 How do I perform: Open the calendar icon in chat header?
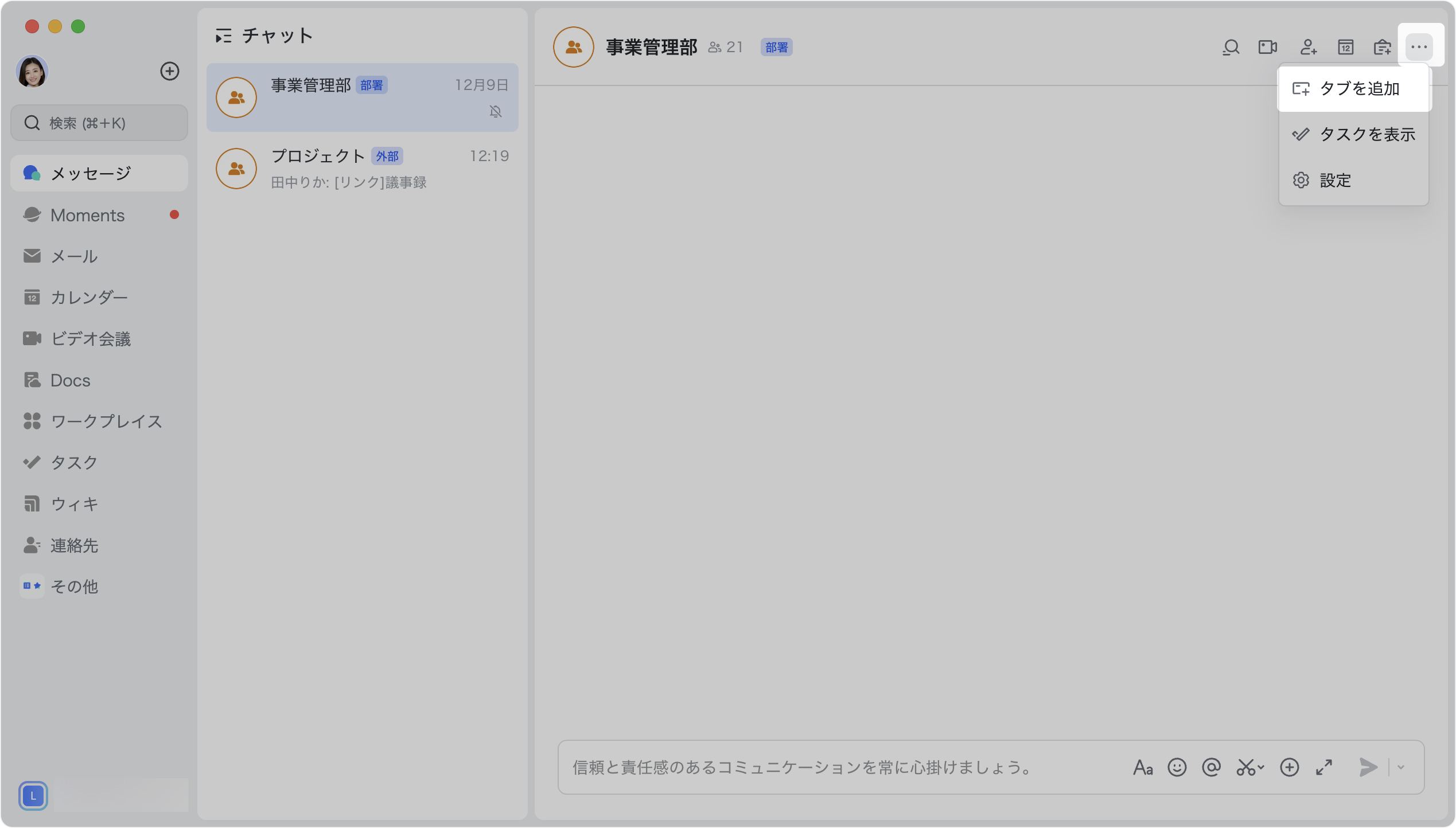pos(1345,47)
